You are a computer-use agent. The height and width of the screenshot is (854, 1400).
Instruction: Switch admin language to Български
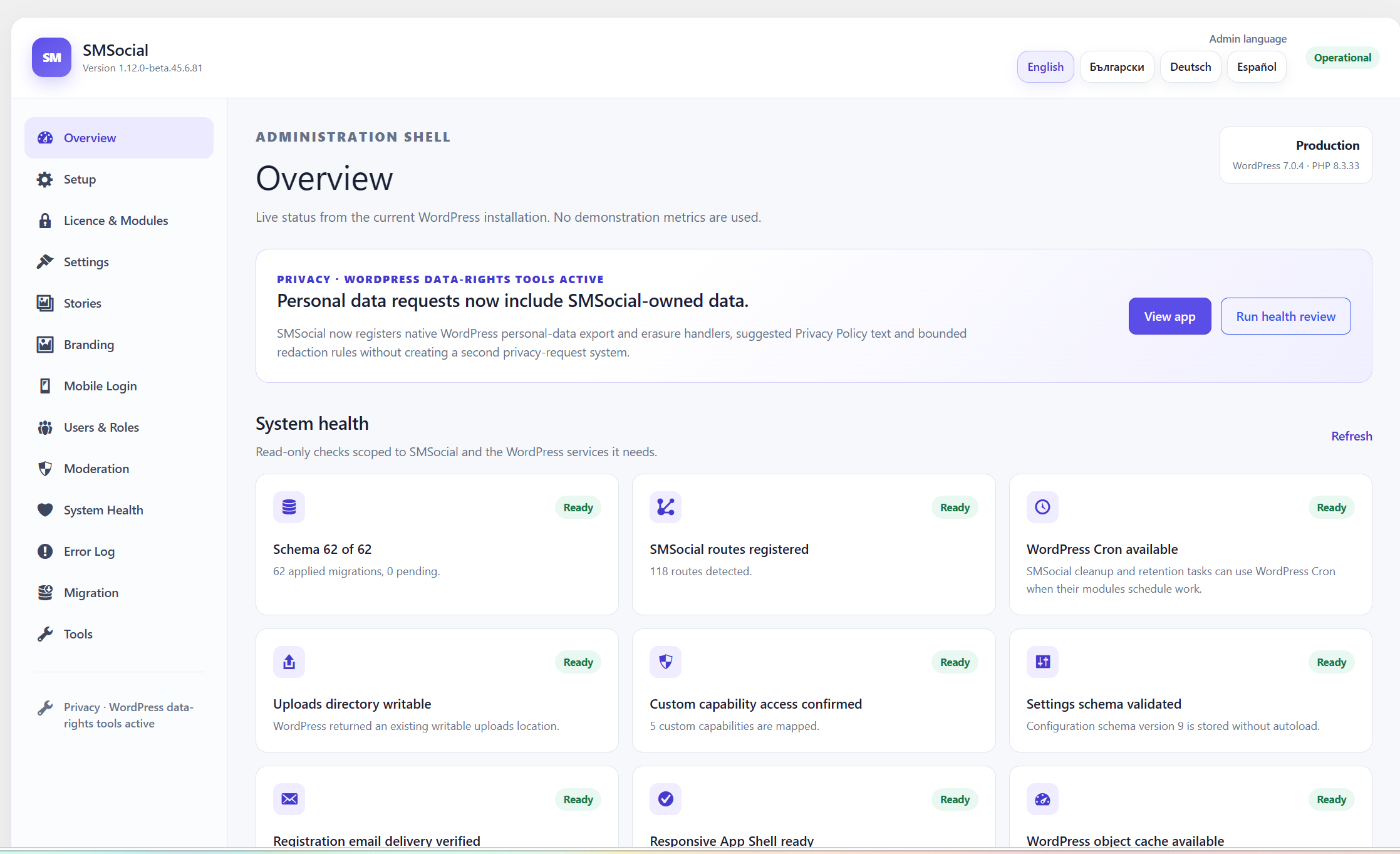point(1117,67)
